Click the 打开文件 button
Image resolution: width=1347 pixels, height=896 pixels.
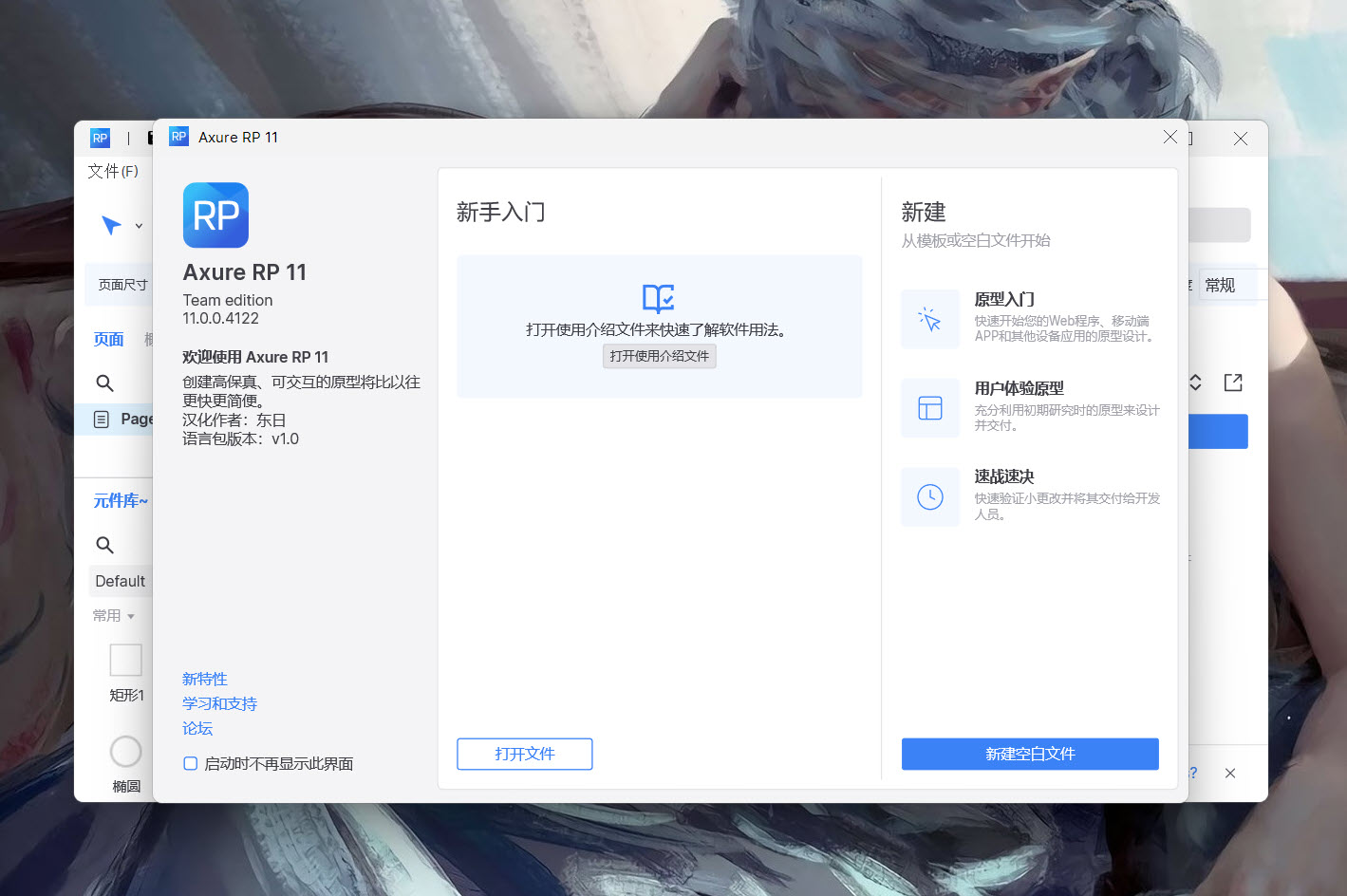click(524, 754)
